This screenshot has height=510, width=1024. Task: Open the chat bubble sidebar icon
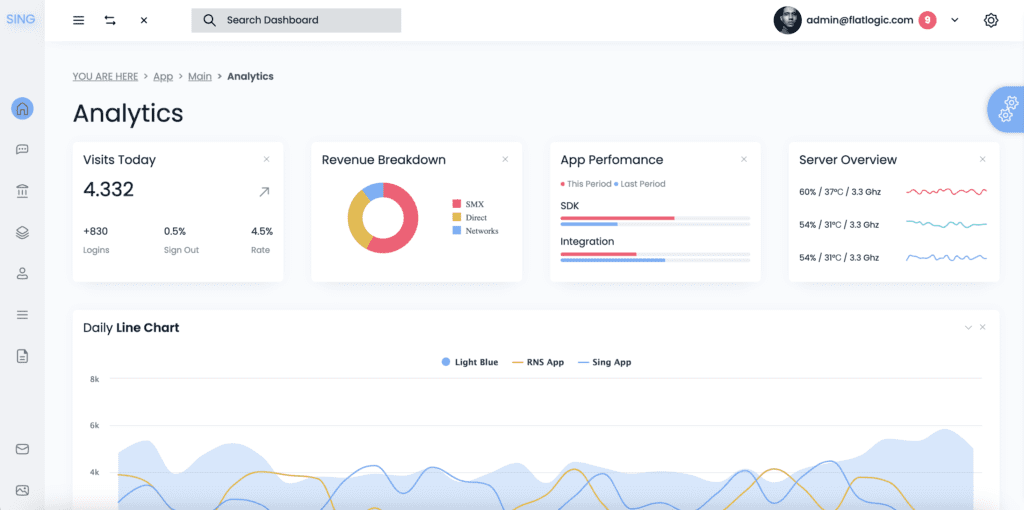22,150
